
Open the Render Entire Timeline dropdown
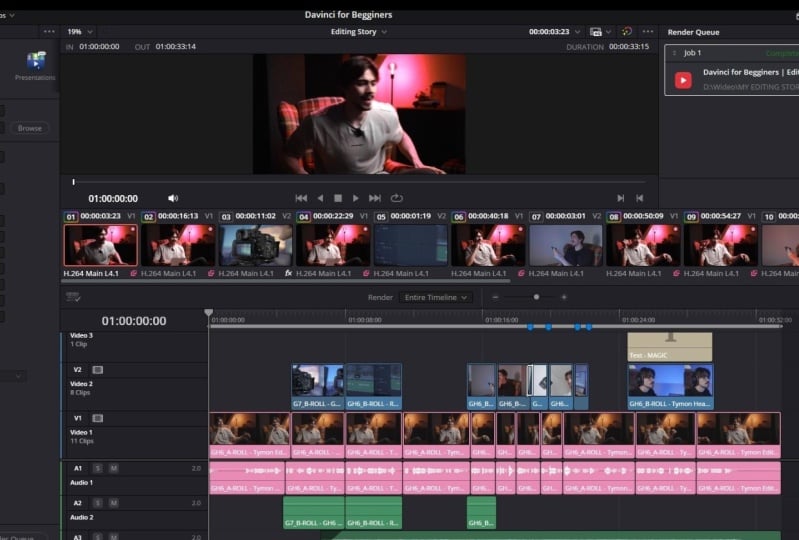pos(436,298)
